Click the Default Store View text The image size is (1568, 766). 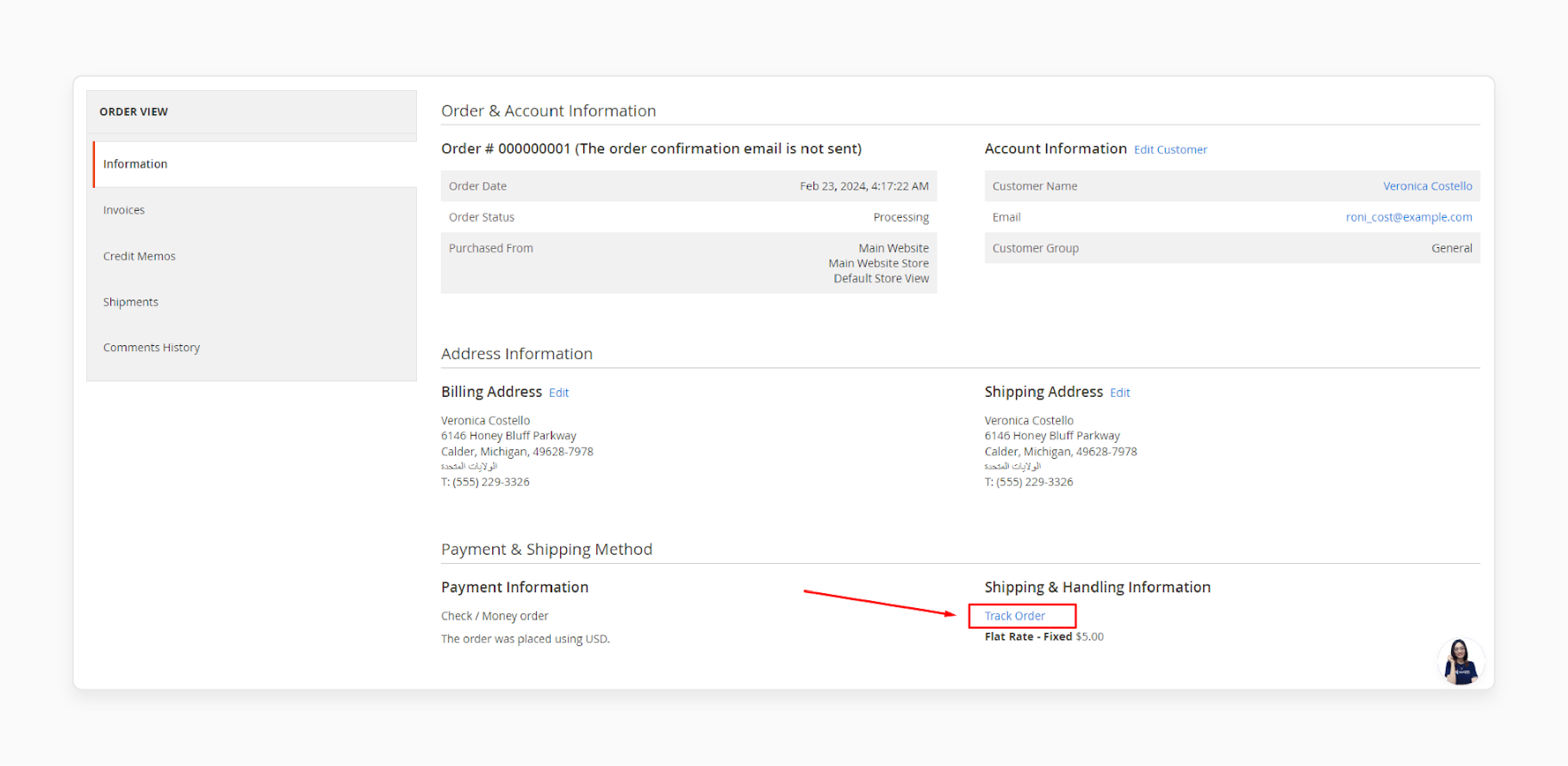881,279
